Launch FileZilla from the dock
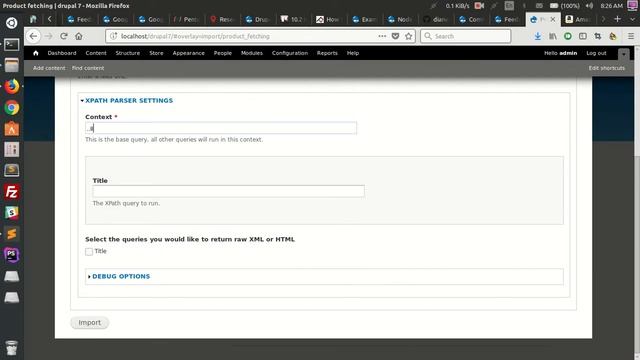 coord(11,191)
